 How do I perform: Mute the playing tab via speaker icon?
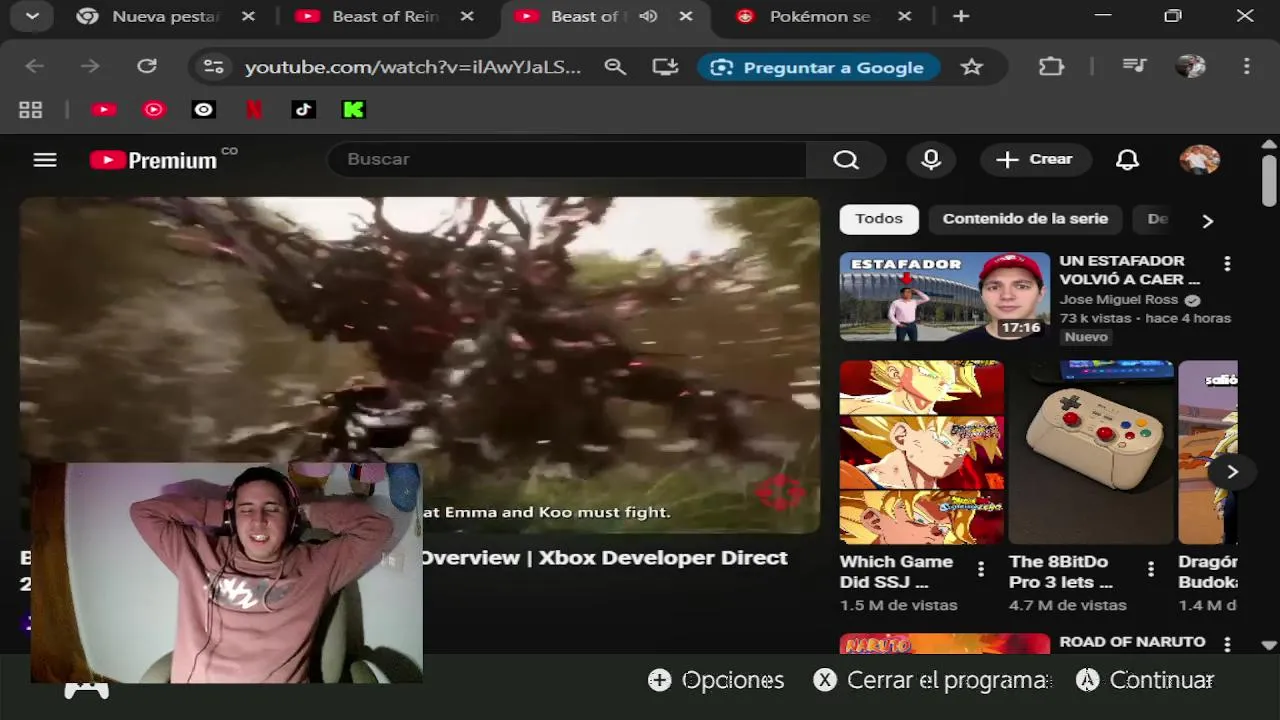click(648, 16)
